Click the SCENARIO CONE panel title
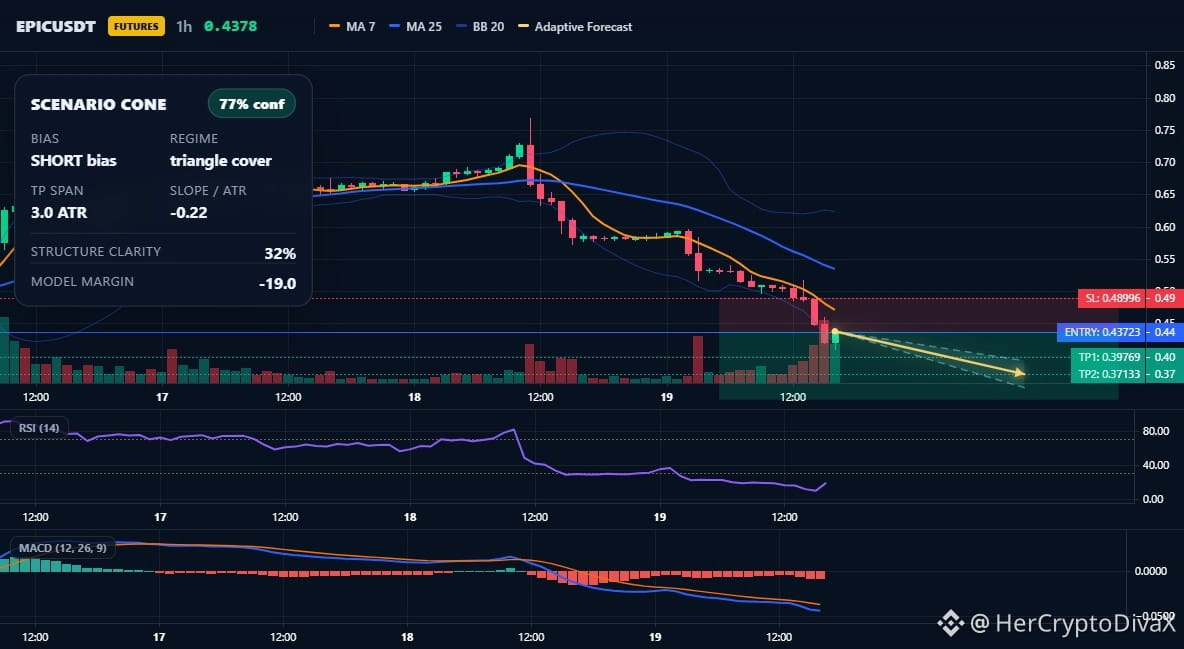The image size is (1184, 649). click(x=98, y=104)
